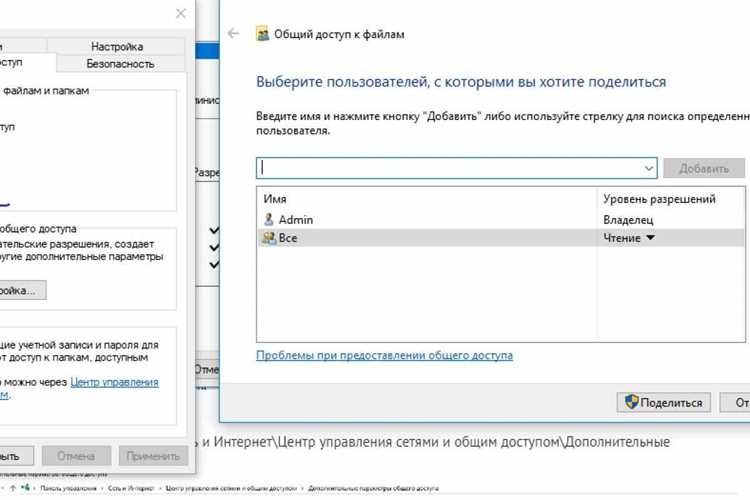Open the Чтение permission dropdown for Все
The image size is (750, 500).
650,238
